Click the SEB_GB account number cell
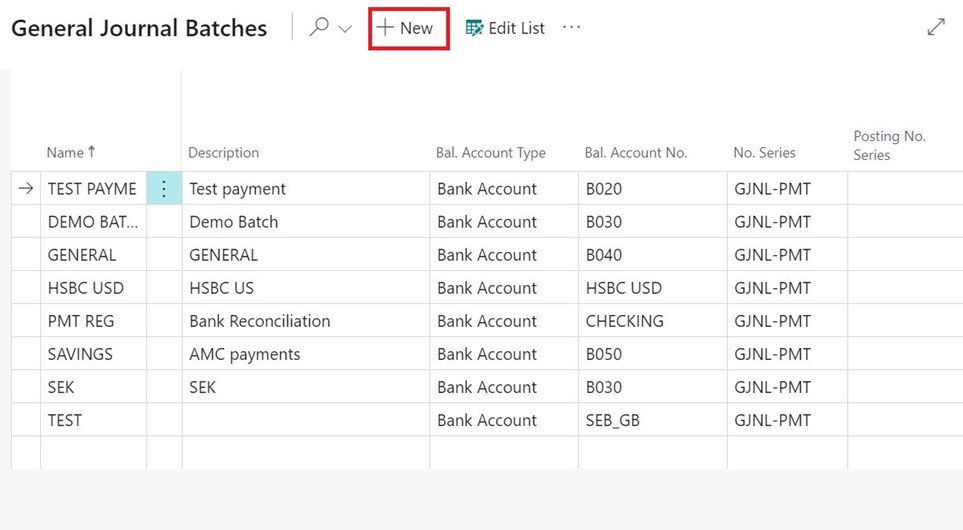Viewport: 963px width, 530px height. coord(613,420)
